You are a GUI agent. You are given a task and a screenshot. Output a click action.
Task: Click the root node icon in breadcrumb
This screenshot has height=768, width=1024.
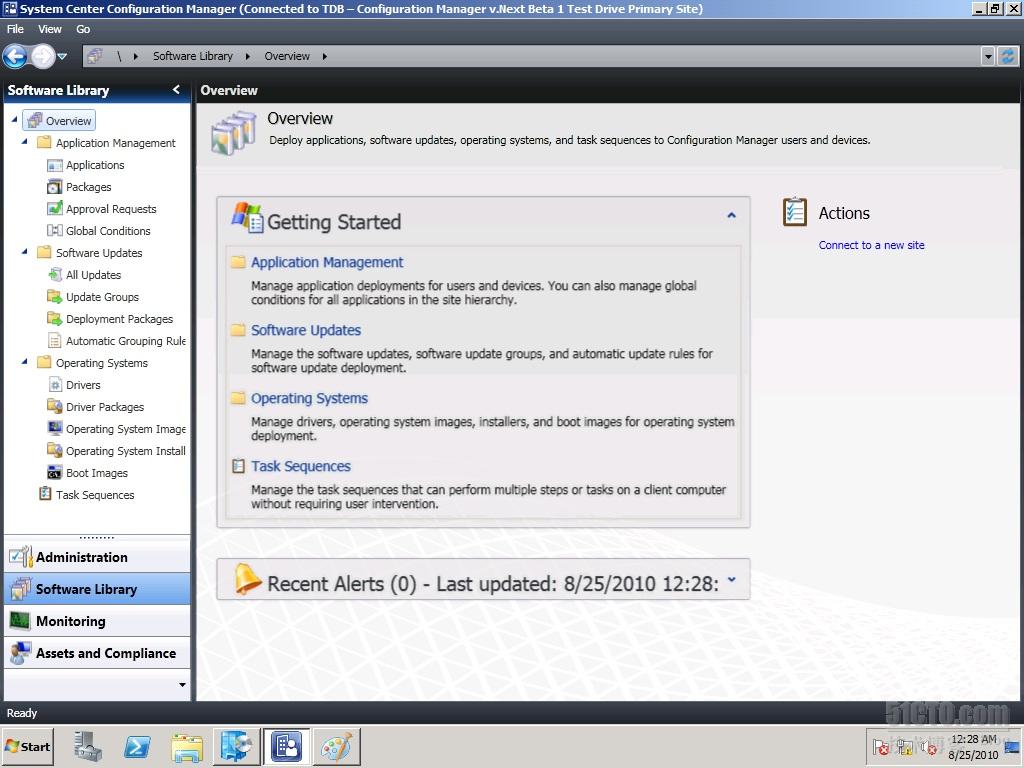click(x=95, y=56)
